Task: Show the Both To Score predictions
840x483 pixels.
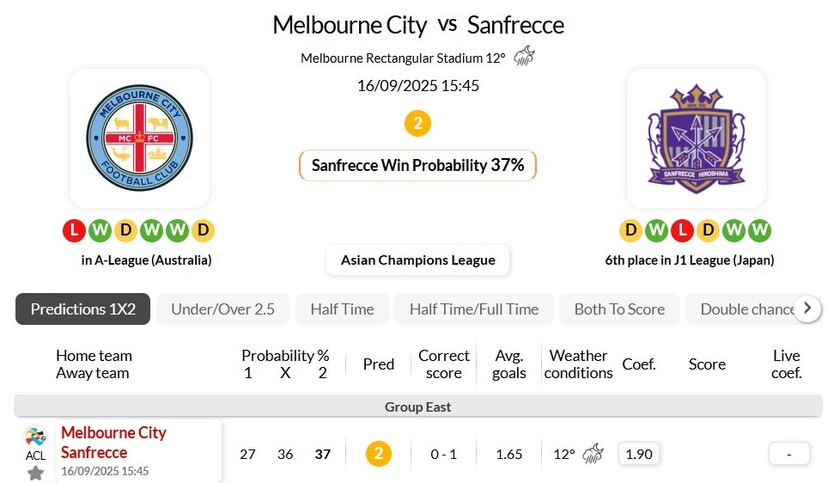Action: [x=619, y=309]
